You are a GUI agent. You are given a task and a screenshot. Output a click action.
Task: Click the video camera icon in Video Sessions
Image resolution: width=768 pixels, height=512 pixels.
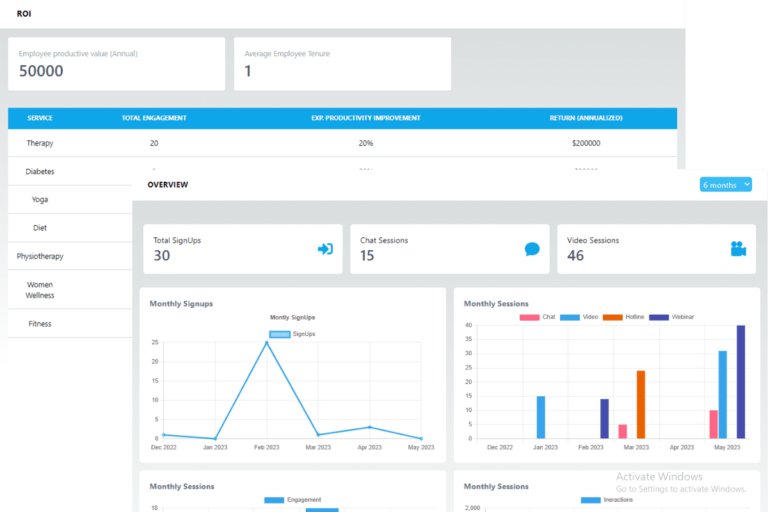(x=738, y=249)
